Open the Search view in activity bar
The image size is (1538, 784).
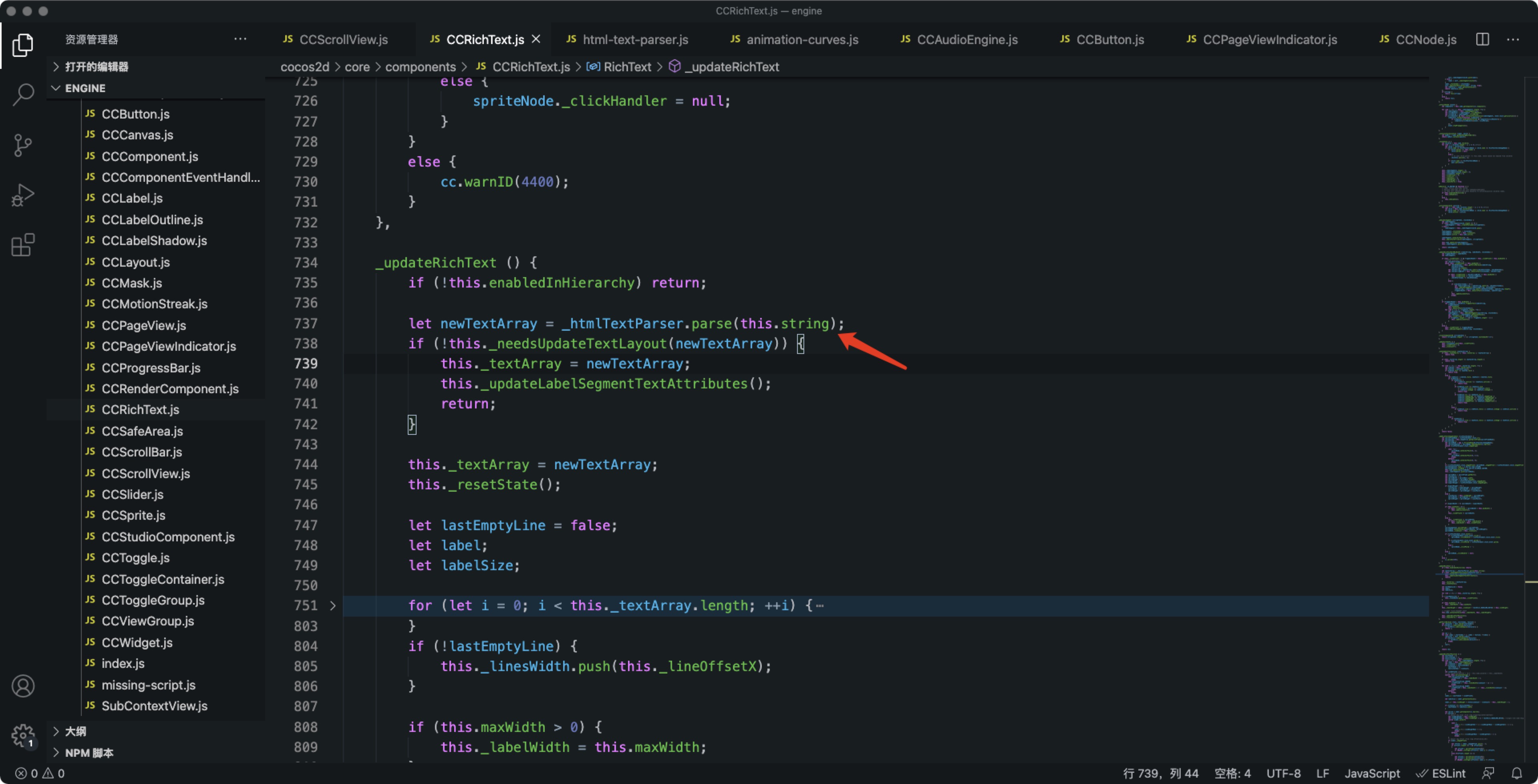coord(23,94)
